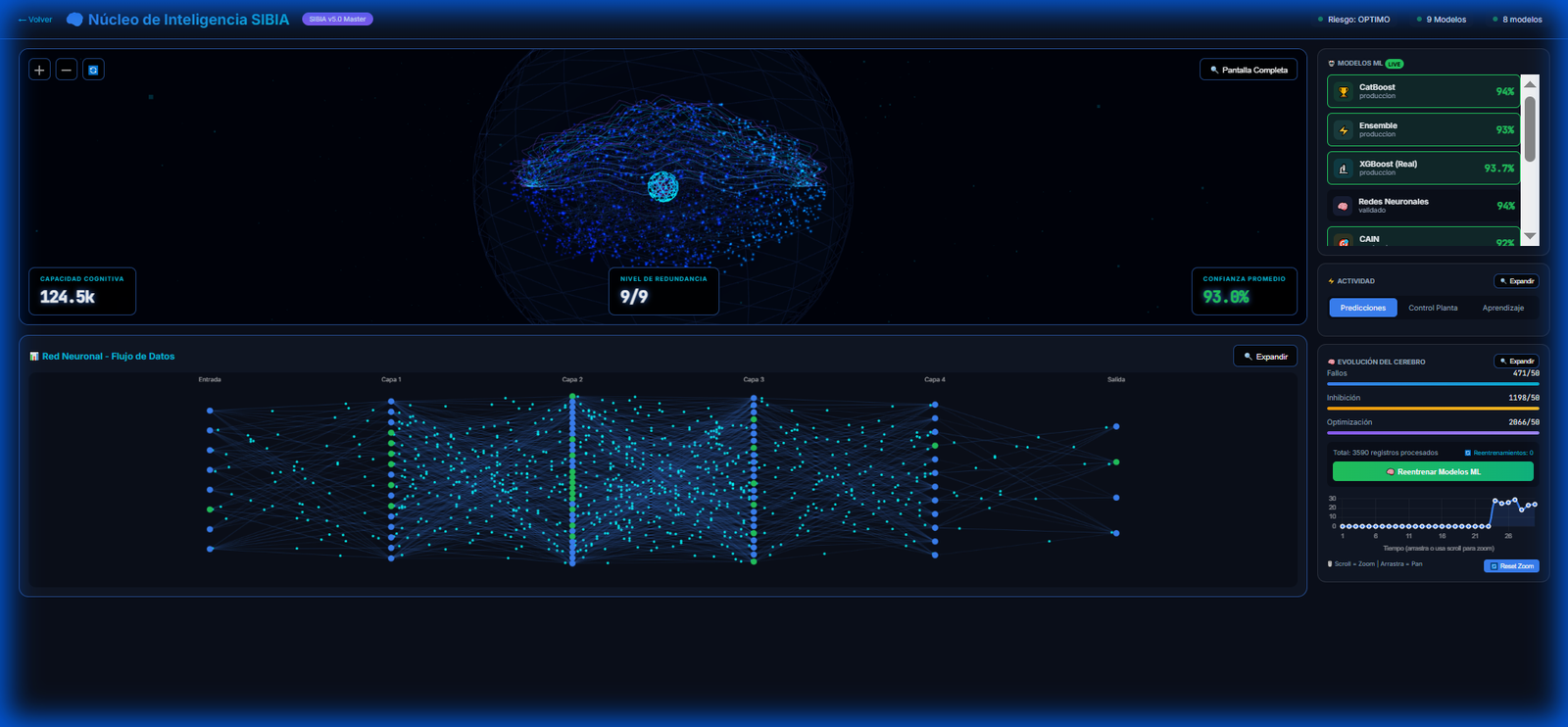
Task: Click the Red Neuronal chart icon
Action: point(34,357)
